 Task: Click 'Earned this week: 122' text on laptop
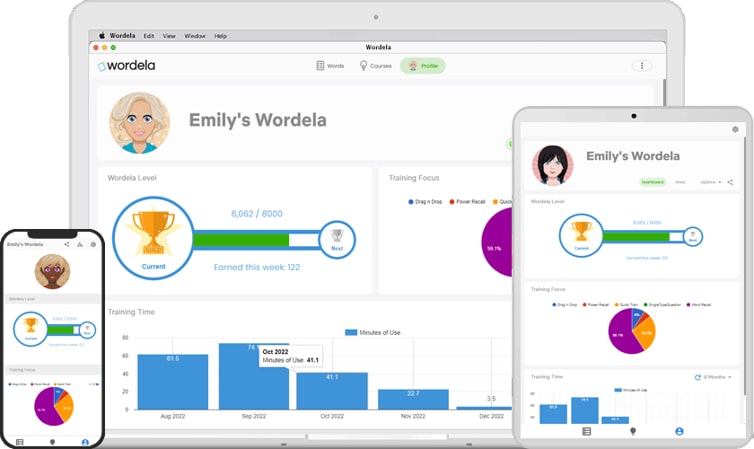[257, 267]
